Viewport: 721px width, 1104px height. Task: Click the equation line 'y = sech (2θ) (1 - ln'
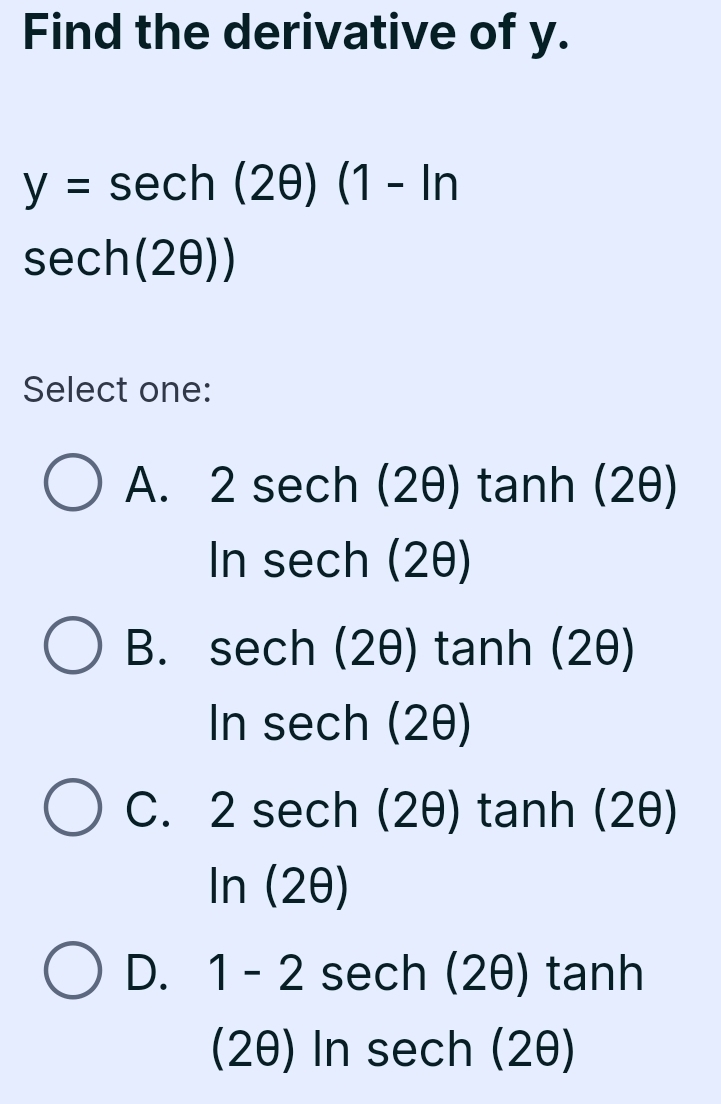click(x=241, y=184)
